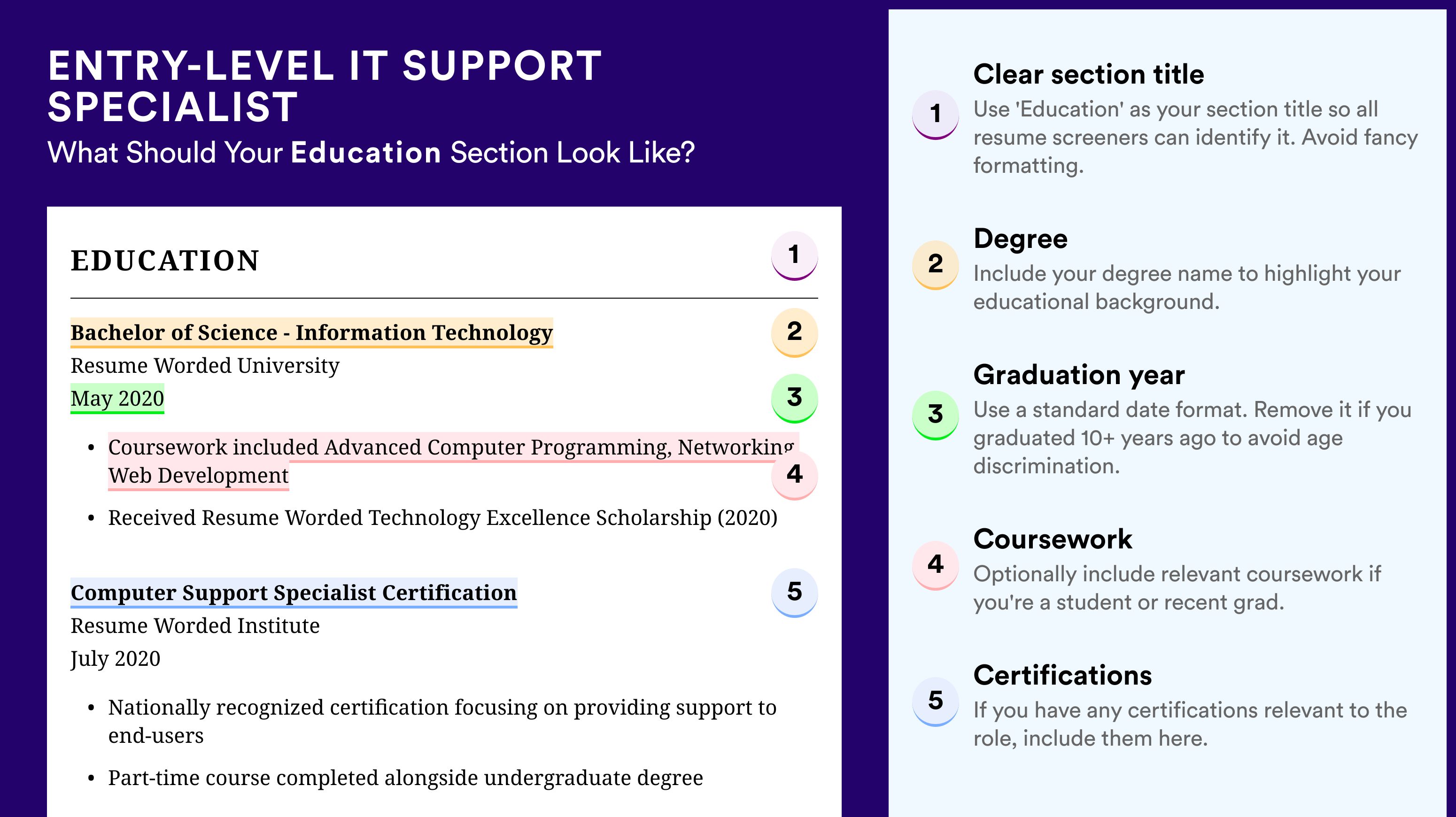Click pink badge 4 beside Coursework tip
This screenshot has width=1456, height=817.
[936, 566]
